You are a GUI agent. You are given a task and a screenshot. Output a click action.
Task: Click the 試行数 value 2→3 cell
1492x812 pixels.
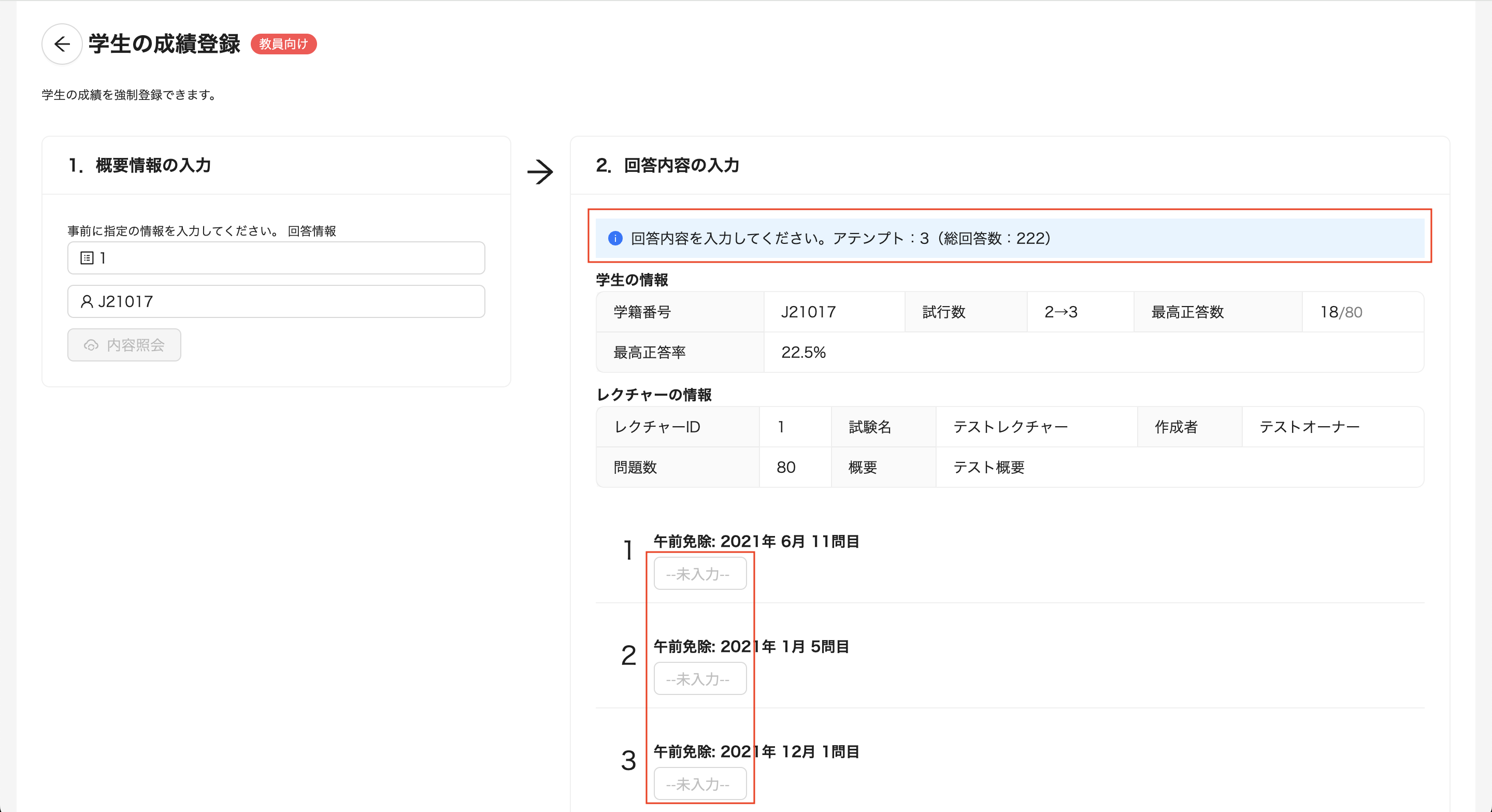coord(1060,312)
